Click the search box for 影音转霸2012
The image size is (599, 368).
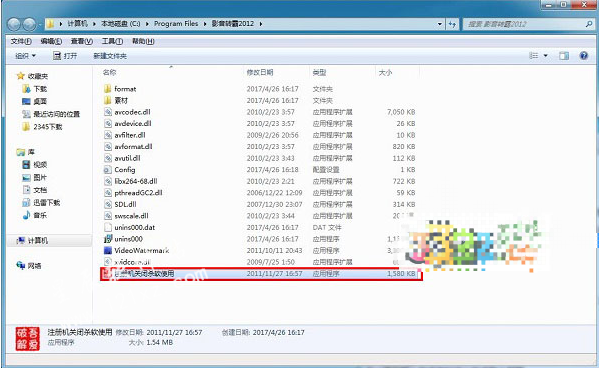pyautogui.click(x=525, y=24)
